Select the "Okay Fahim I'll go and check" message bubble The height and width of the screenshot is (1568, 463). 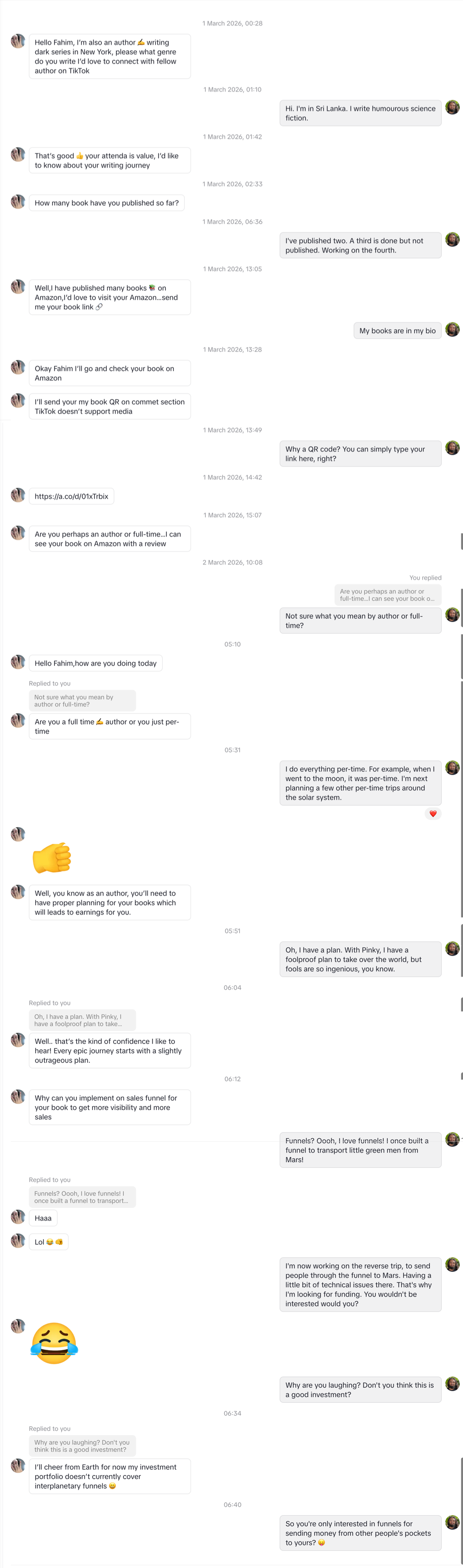109,373
